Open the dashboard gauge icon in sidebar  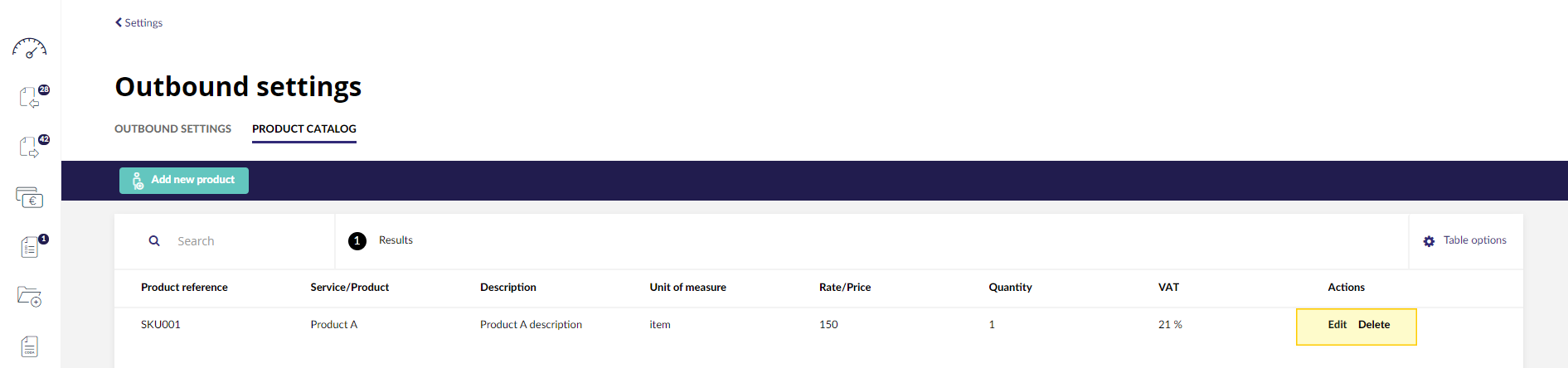pos(30,48)
